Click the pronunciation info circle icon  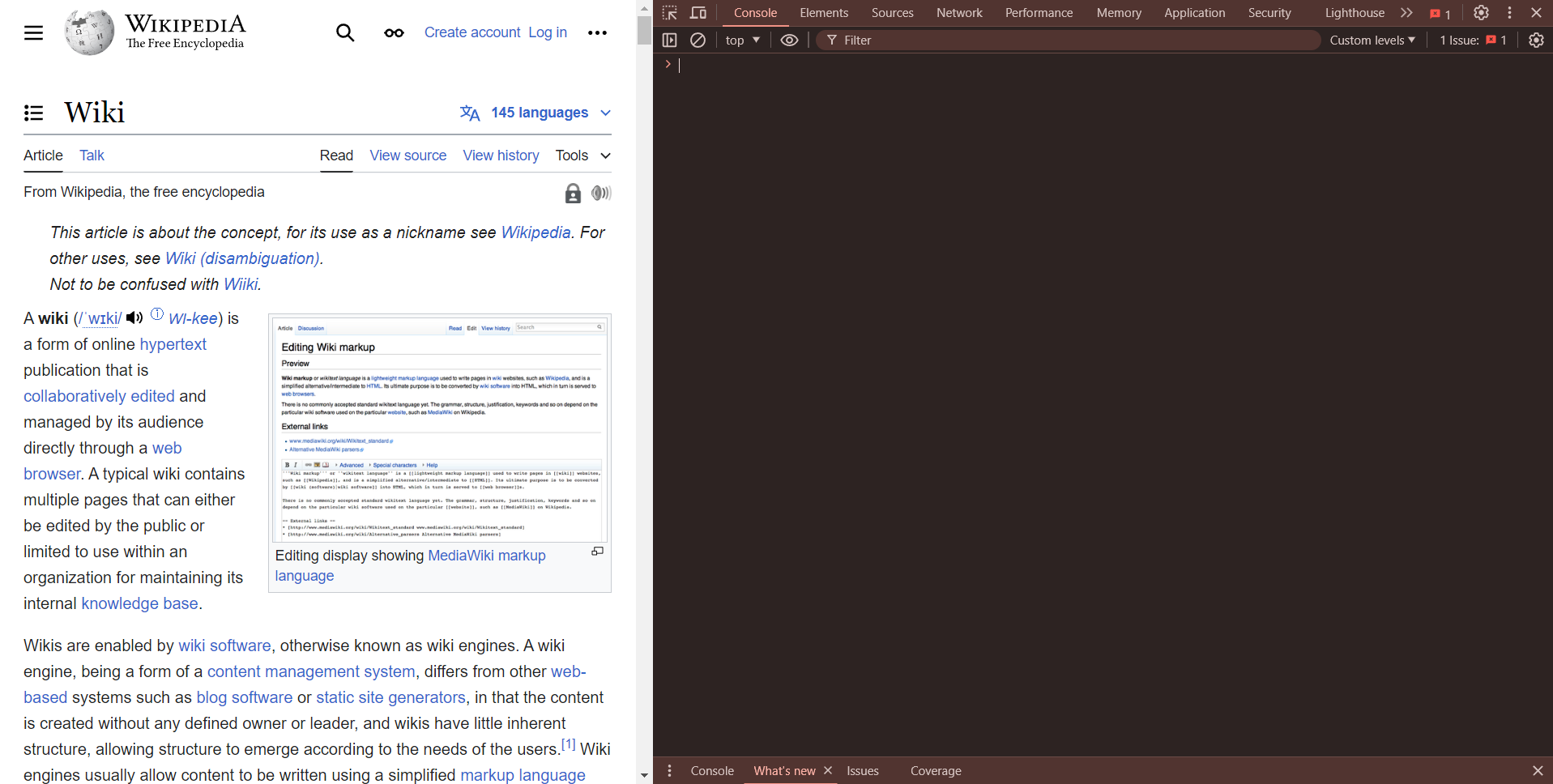click(157, 314)
